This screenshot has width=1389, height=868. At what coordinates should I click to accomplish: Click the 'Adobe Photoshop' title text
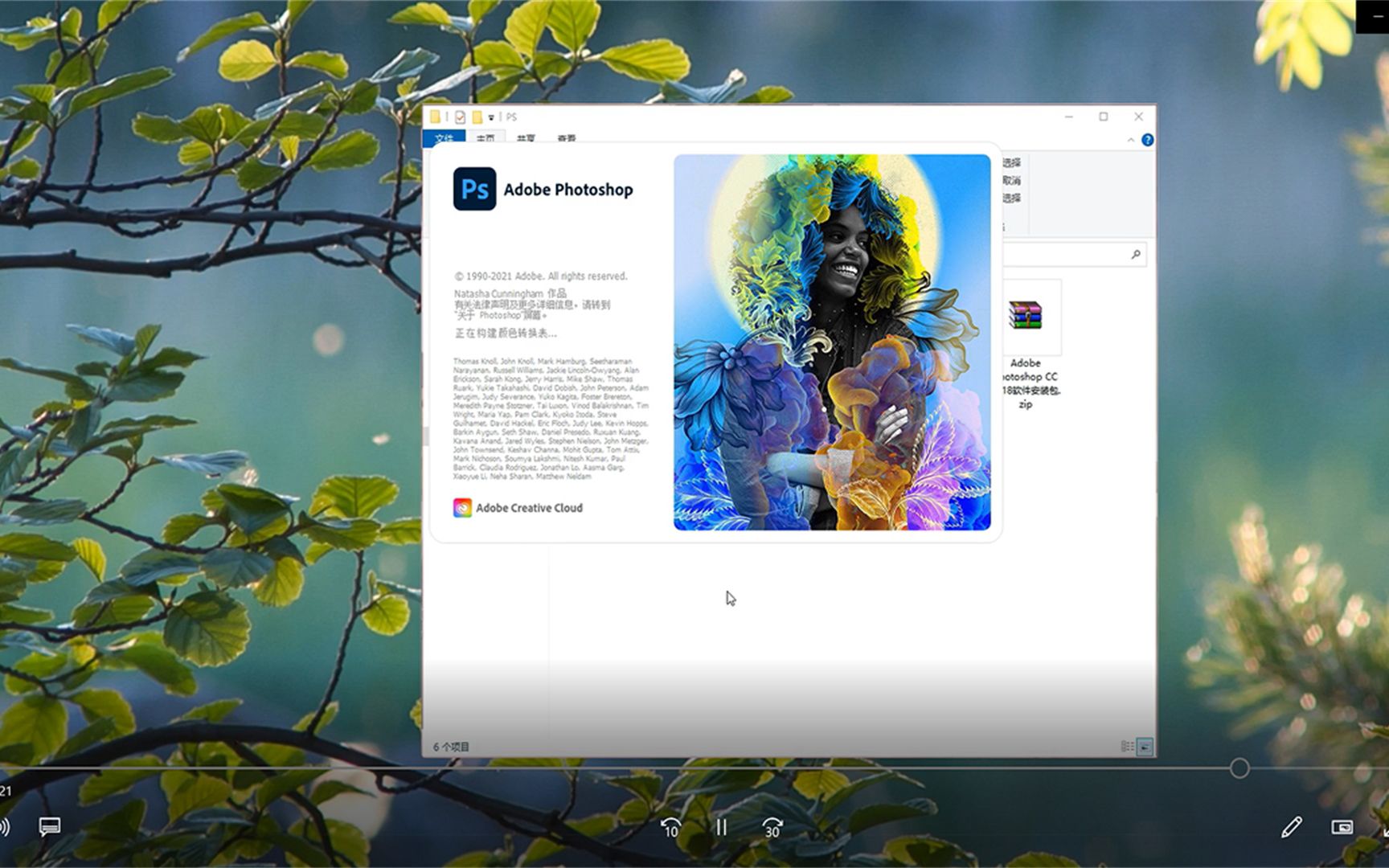tap(568, 190)
